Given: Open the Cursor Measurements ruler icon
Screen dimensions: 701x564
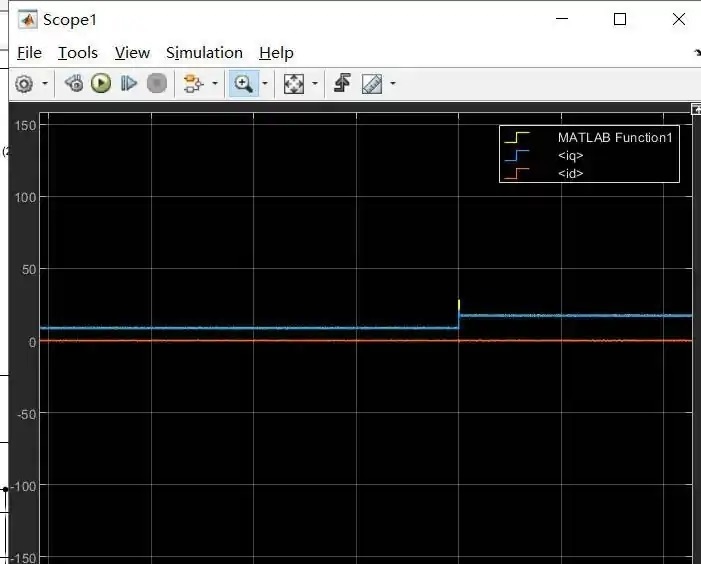Looking at the screenshot, I should (372, 84).
